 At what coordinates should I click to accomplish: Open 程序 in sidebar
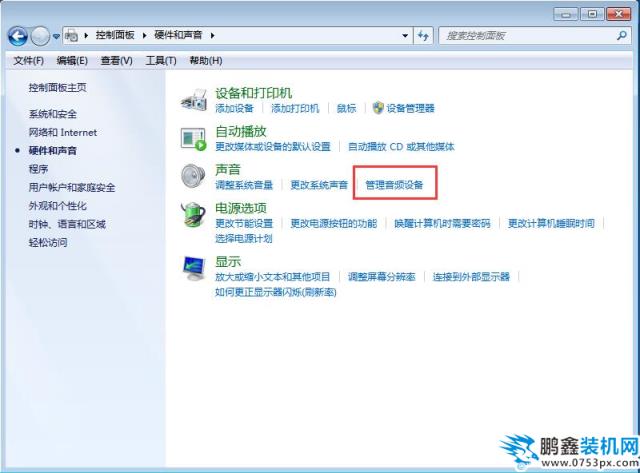click(38, 169)
